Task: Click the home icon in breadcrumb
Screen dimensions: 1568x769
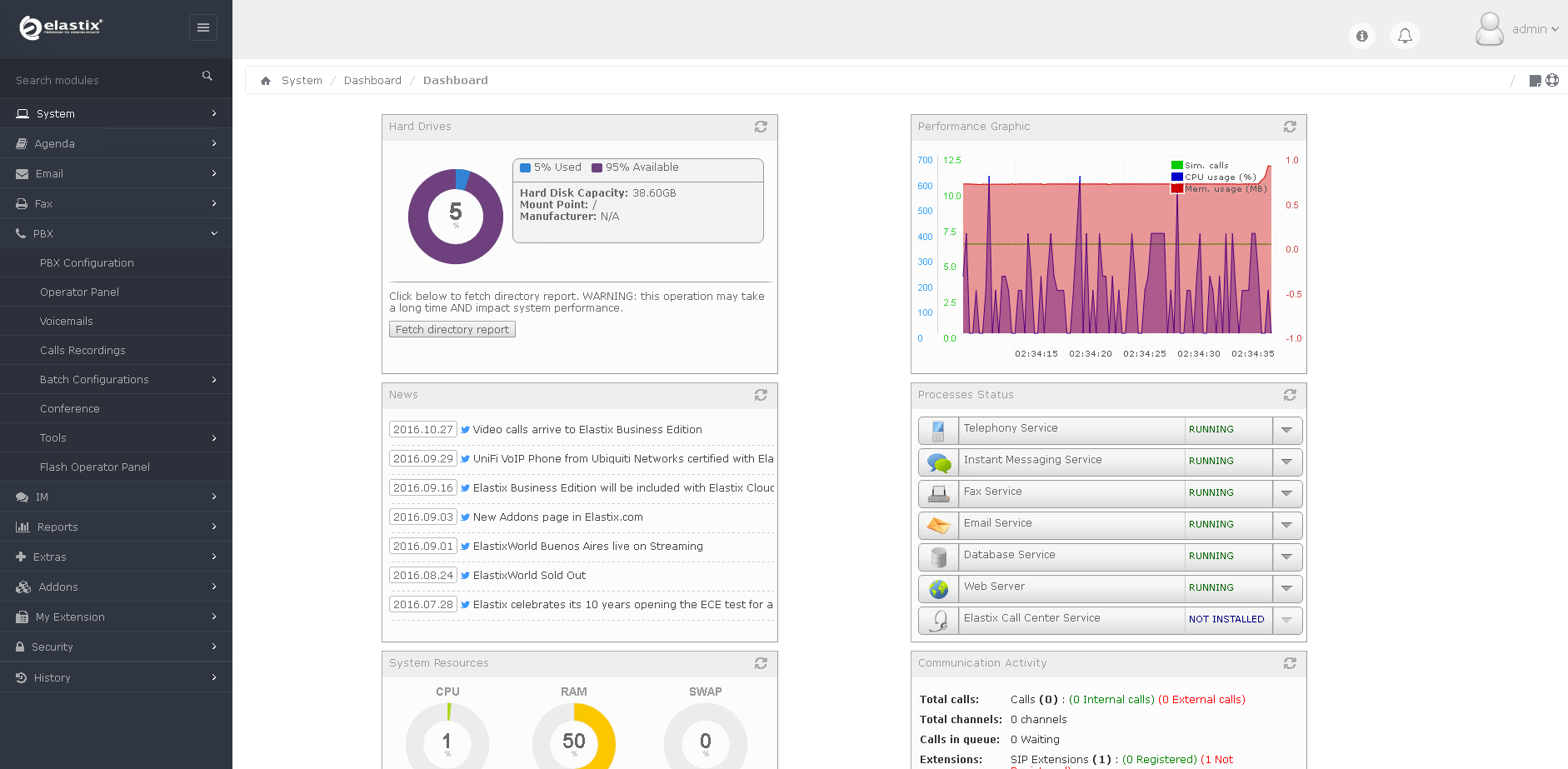Action: (x=266, y=81)
